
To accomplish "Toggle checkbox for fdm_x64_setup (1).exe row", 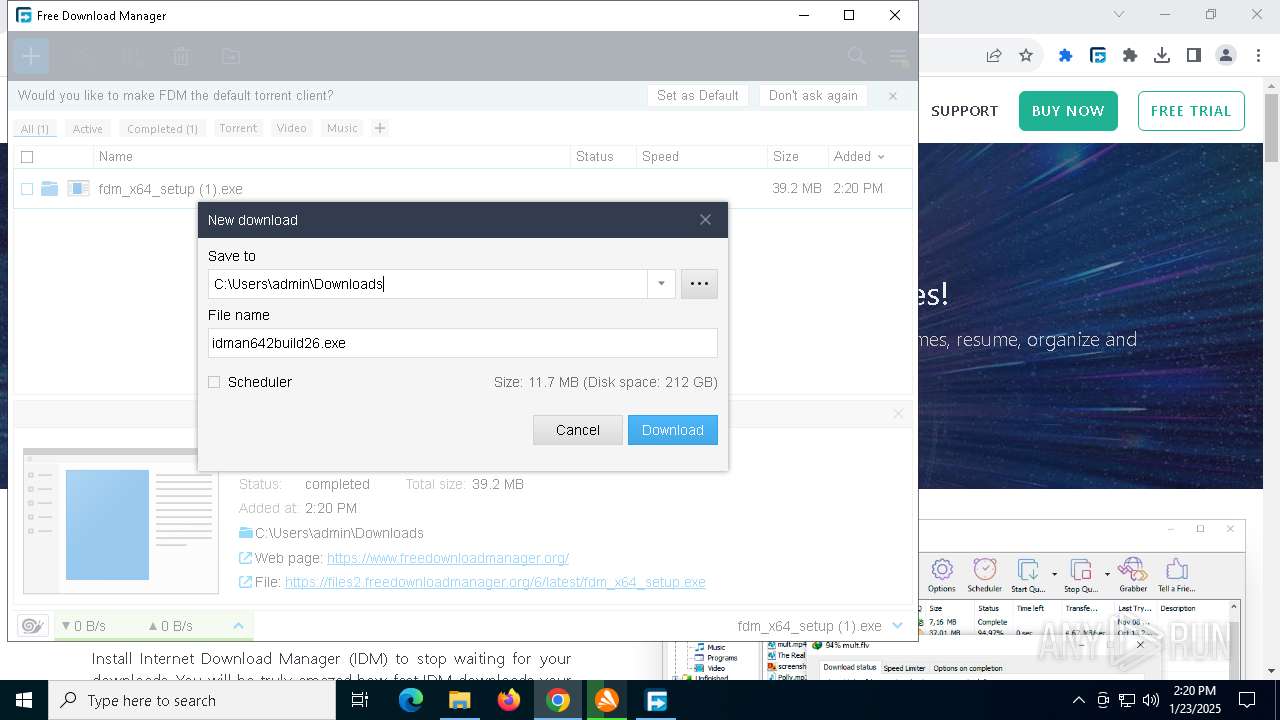I will 27,188.
